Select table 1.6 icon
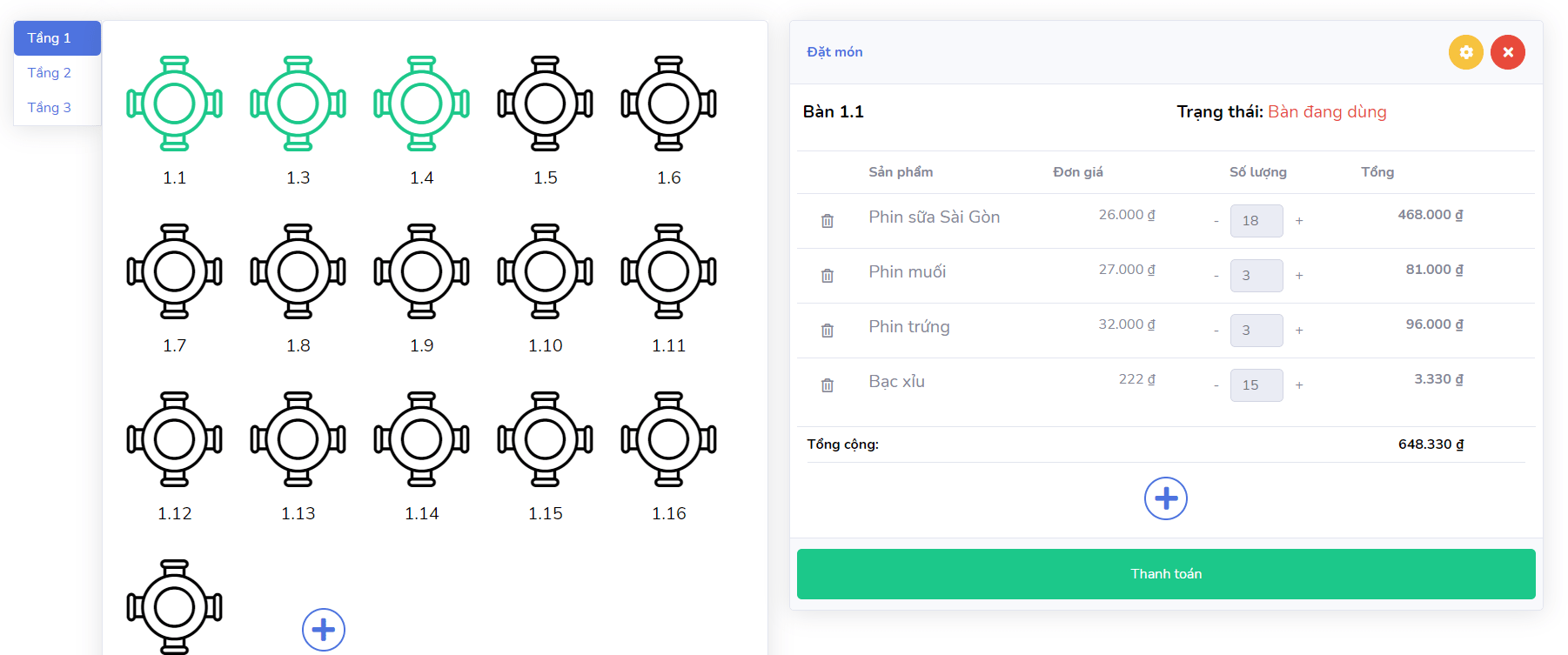 click(x=668, y=104)
